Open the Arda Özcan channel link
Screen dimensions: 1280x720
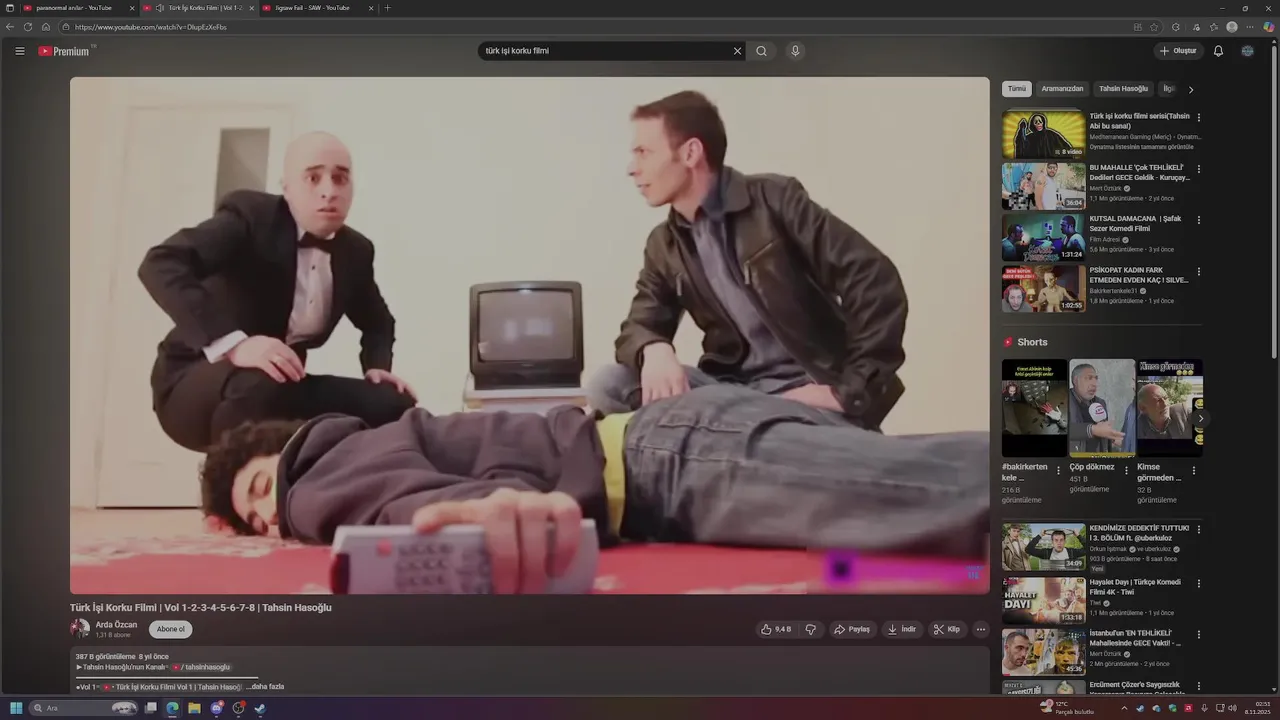click(x=116, y=625)
